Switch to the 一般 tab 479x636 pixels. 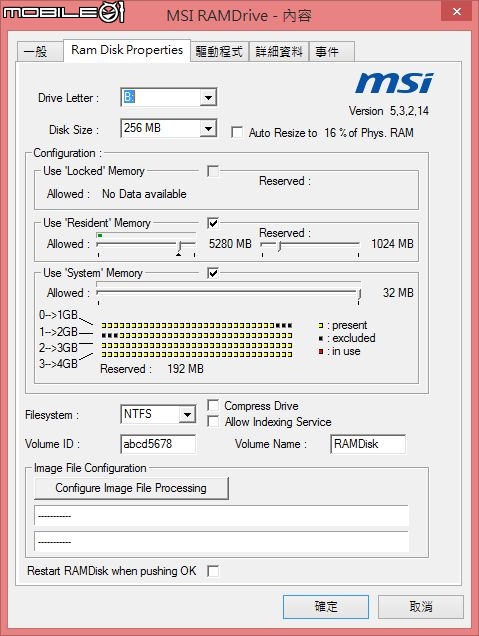point(40,52)
